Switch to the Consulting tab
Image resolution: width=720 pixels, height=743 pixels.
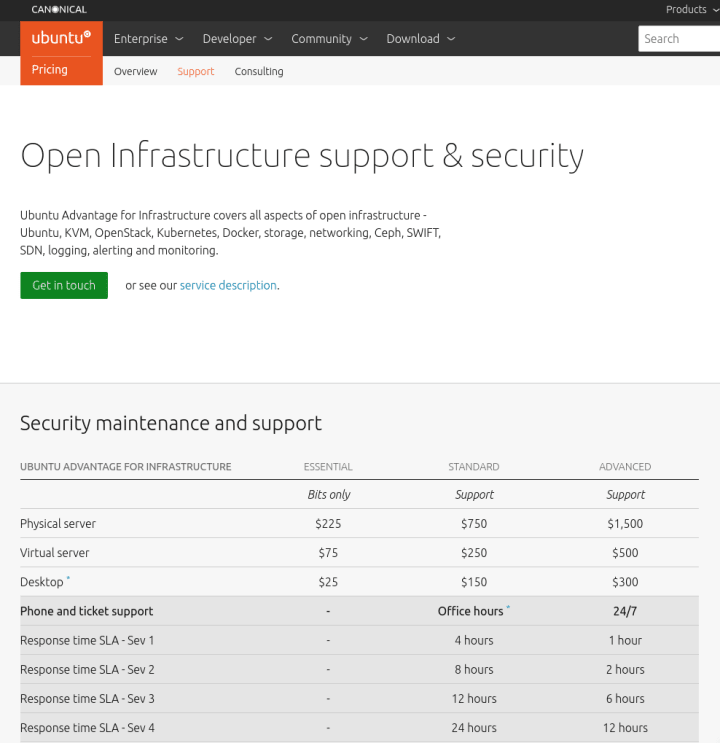click(x=259, y=72)
